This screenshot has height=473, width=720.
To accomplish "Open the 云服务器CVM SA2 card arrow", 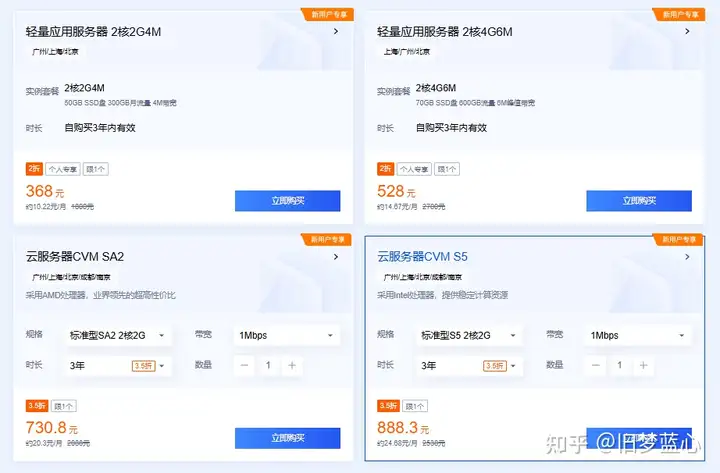I will (336, 257).
